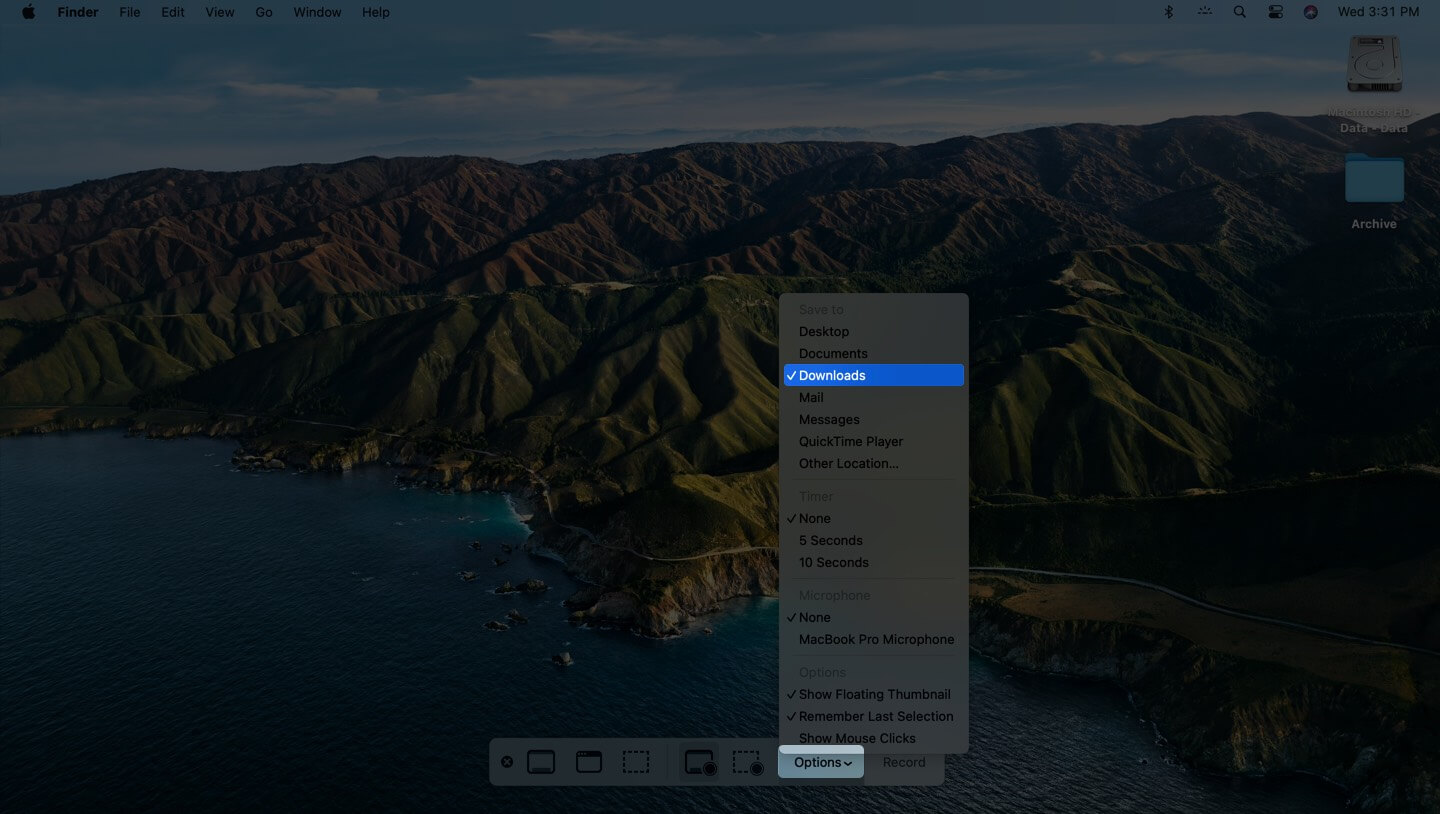Select Capture Selected Window icon

pyautogui.click(x=589, y=762)
